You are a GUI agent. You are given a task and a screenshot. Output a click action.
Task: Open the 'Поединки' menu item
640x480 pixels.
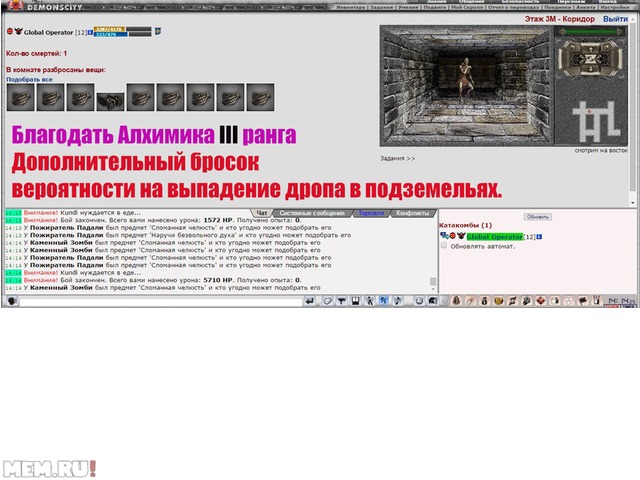click(x=558, y=7)
